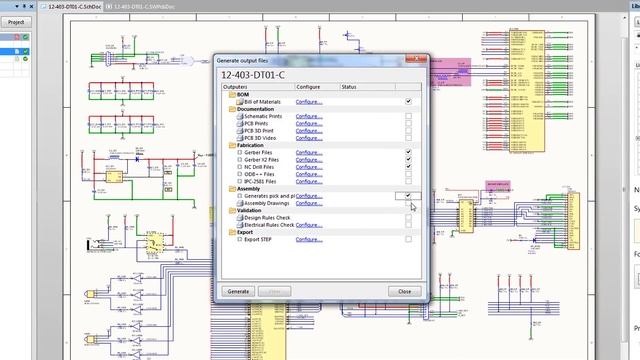Open Configure link for Schematic Prints
640x360 pixels.
(309, 116)
